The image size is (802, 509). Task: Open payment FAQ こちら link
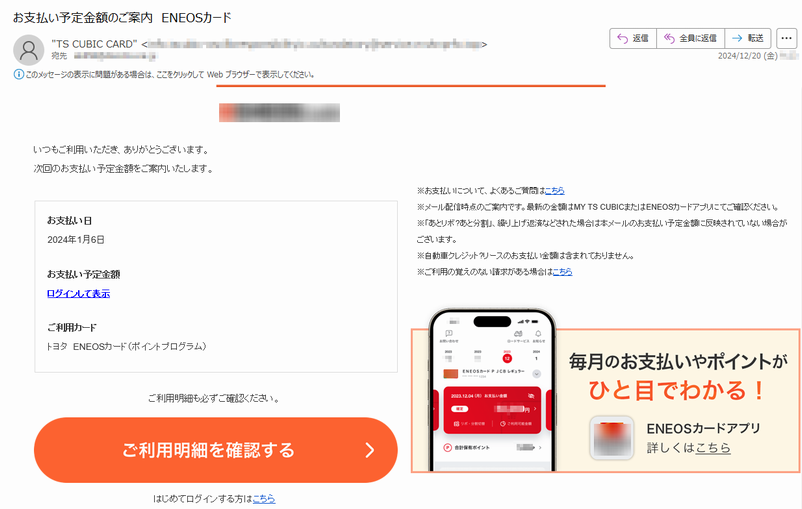[554, 191]
